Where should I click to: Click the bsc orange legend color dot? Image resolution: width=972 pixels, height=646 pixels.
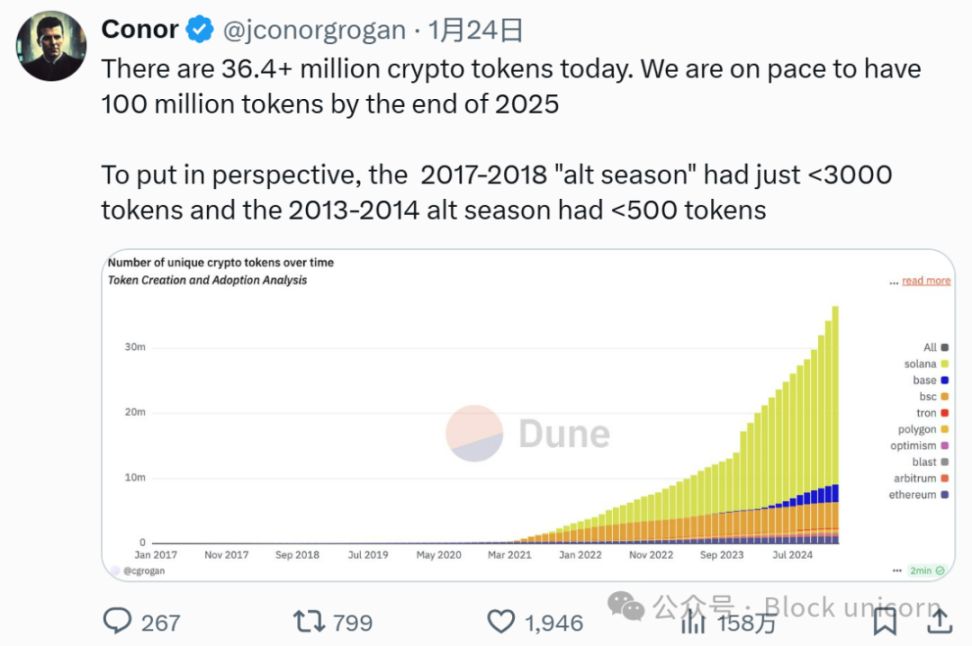(x=945, y=397)
